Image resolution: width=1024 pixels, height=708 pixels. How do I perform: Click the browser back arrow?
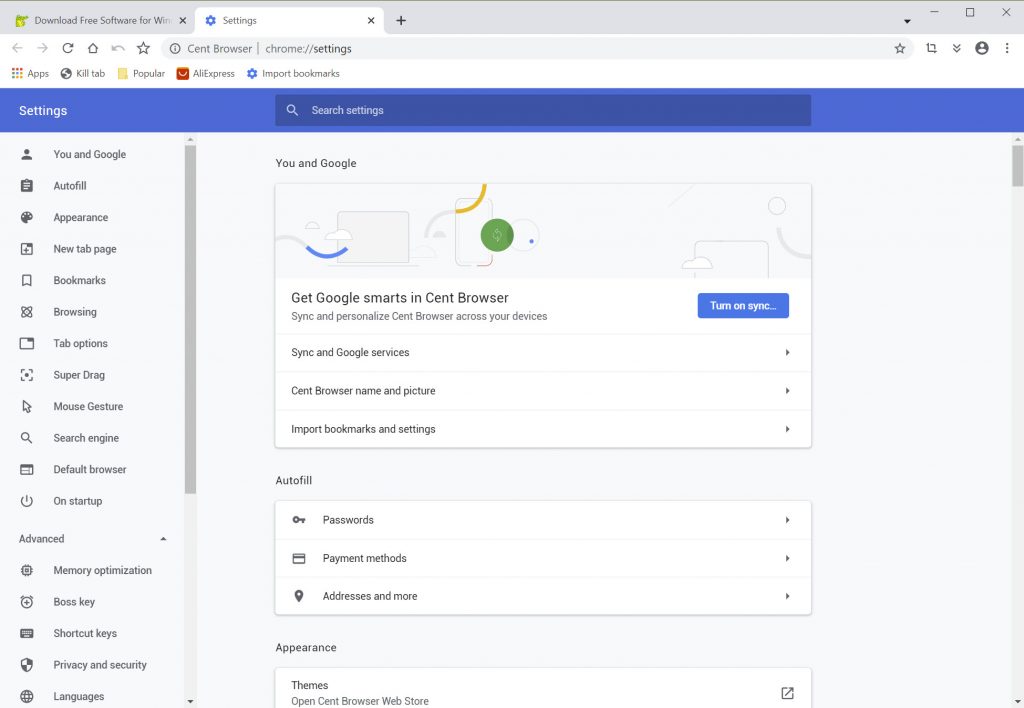(x=18, y=48)
